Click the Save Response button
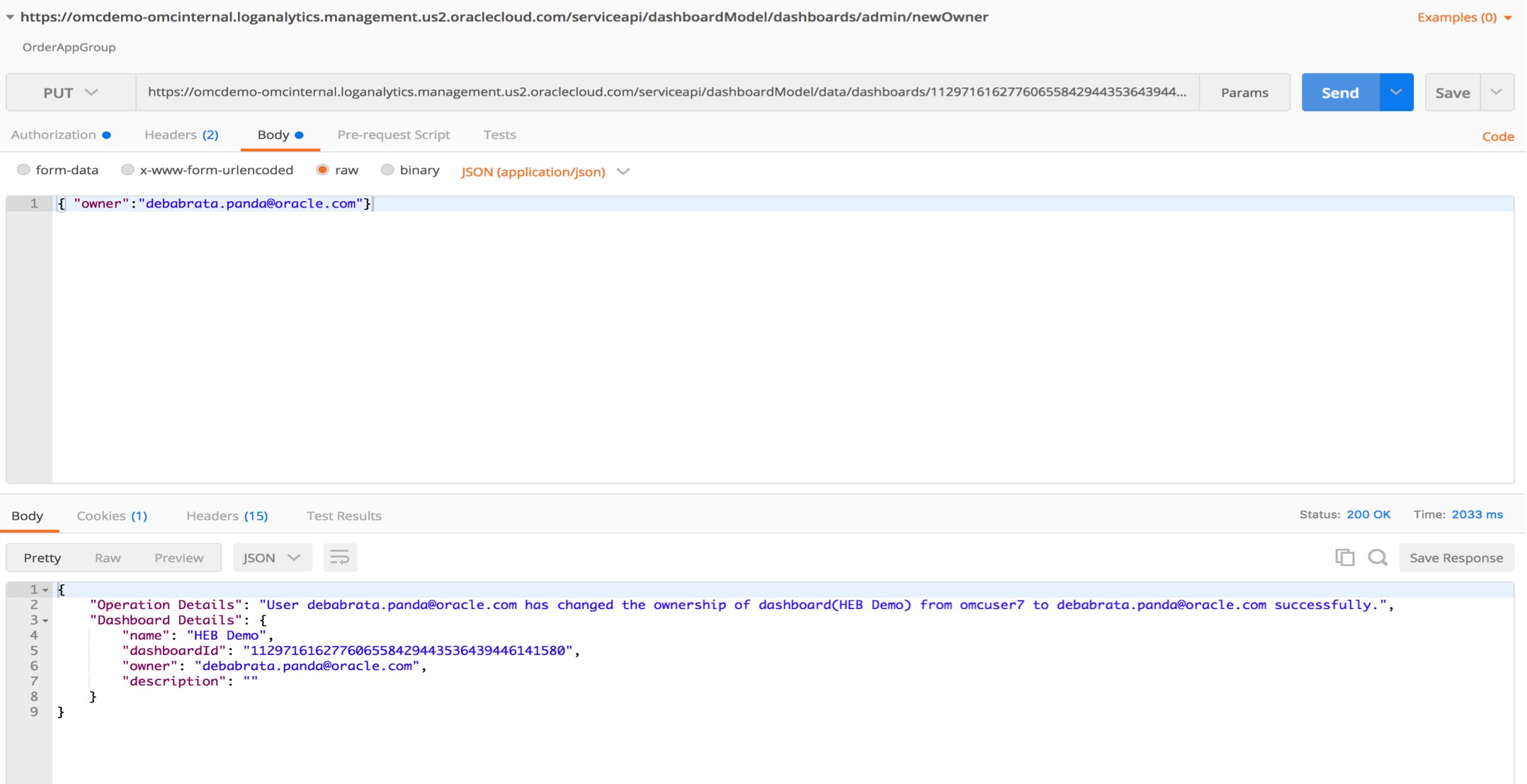 click(1456, 557)
